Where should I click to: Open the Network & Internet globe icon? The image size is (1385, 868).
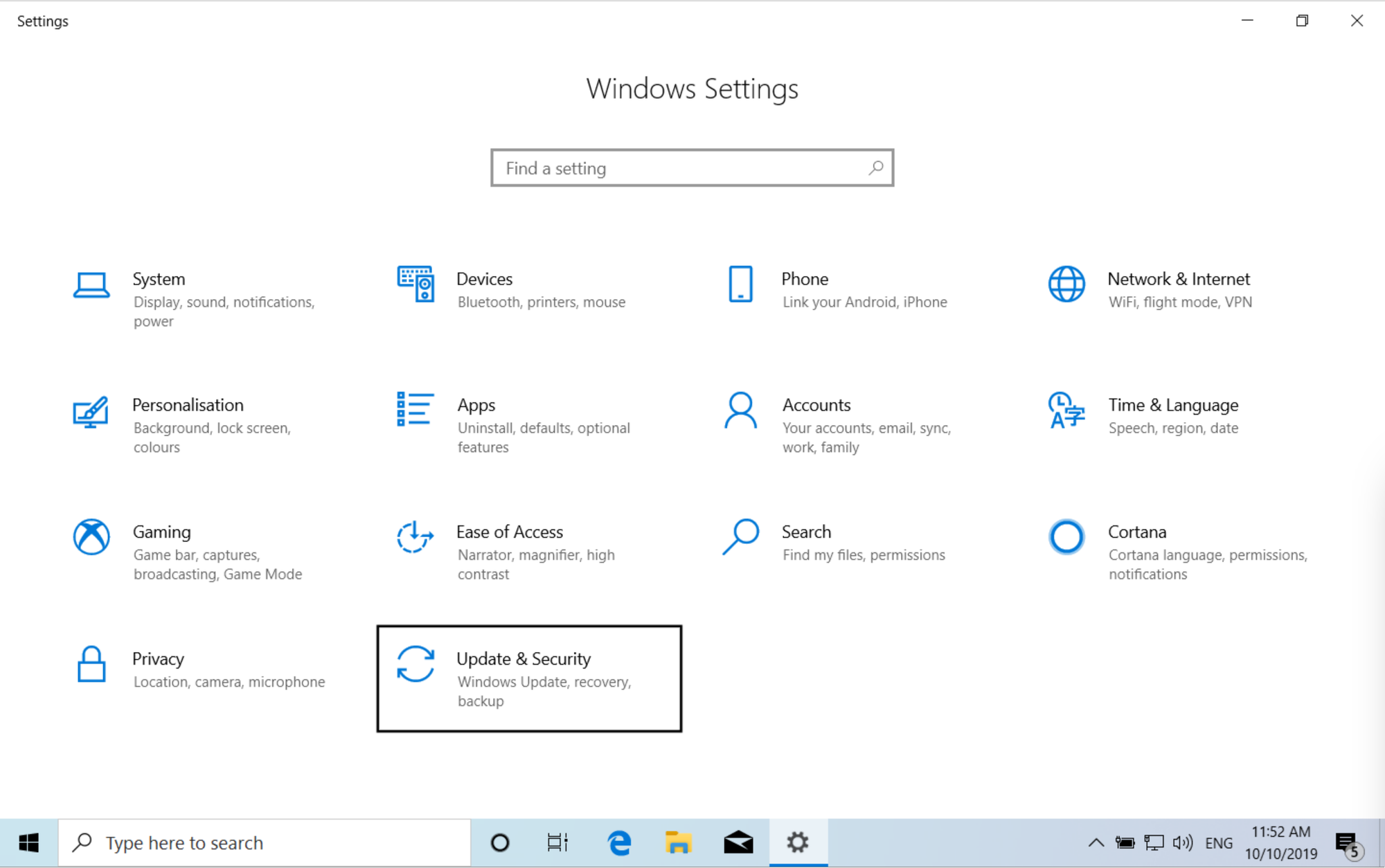[1066, 284]
